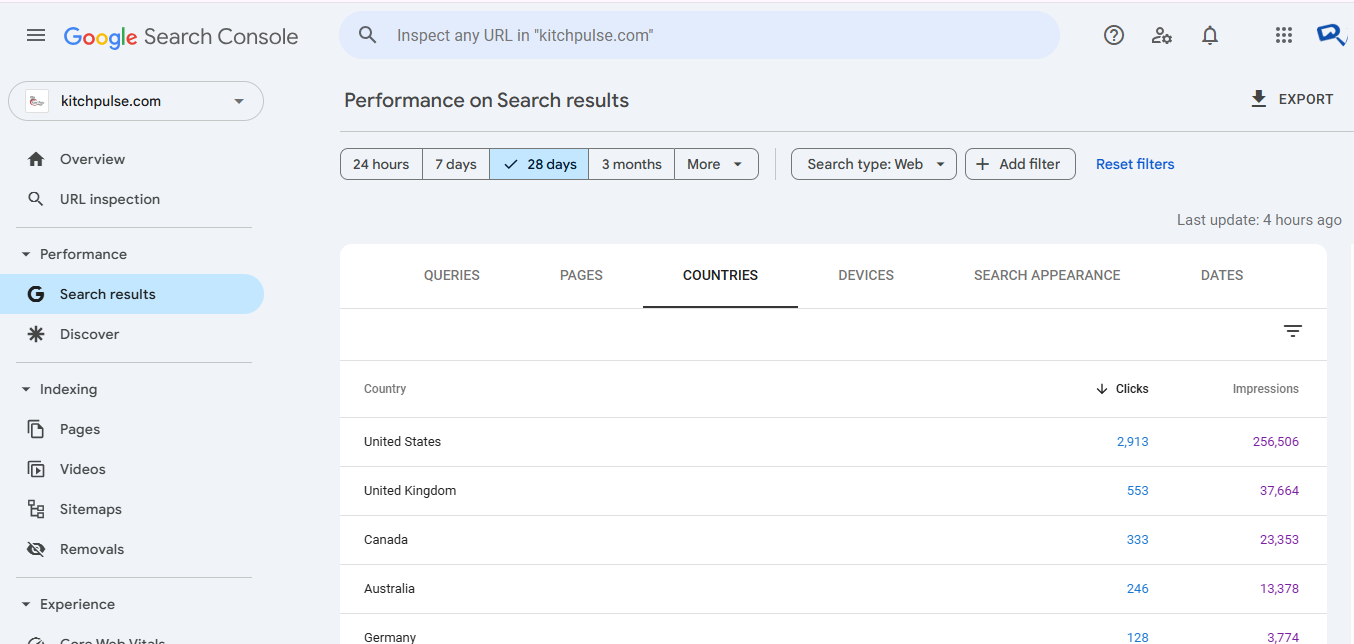Select the 24 hours date range

point(381,164)
